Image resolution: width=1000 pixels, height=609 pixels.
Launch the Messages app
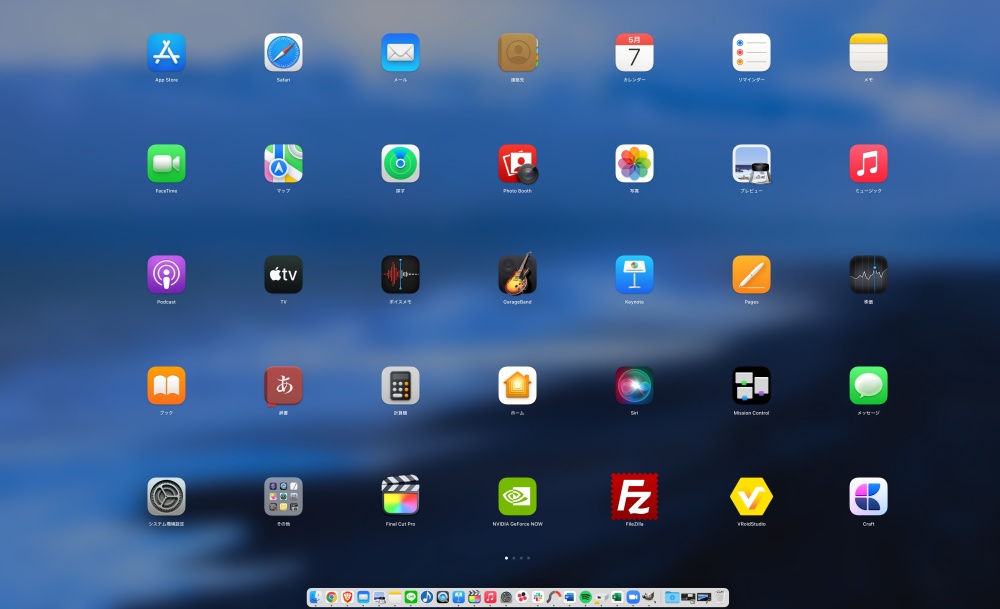pos(869,385)
